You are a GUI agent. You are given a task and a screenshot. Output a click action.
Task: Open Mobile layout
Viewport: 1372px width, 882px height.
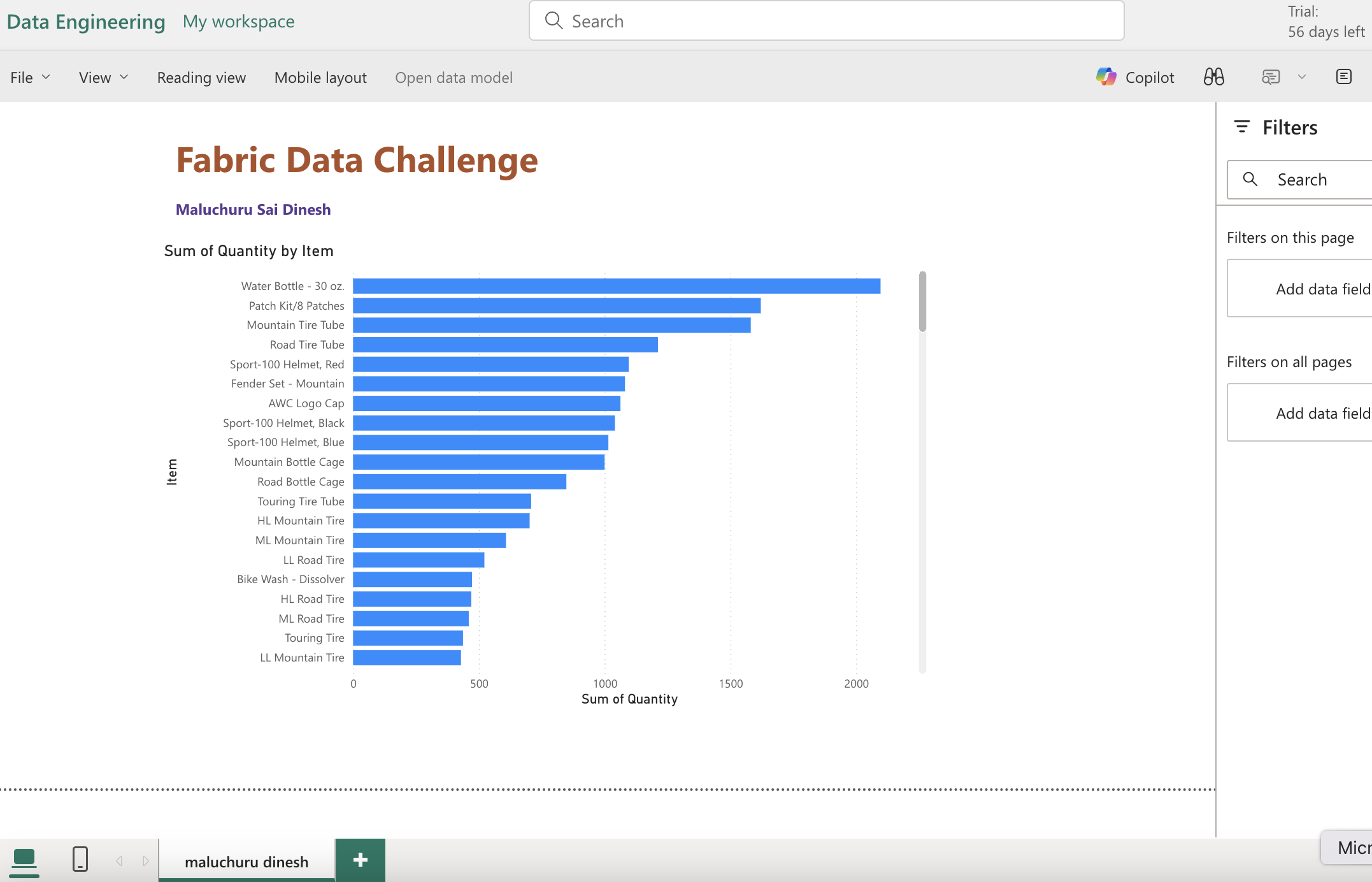click(x=320, y=77)
